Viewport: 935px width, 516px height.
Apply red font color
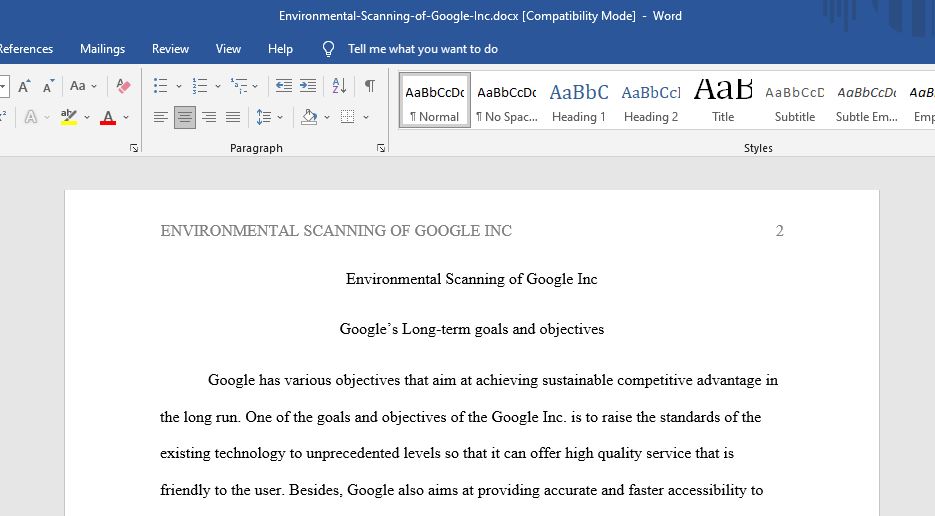tap(108, 117)
